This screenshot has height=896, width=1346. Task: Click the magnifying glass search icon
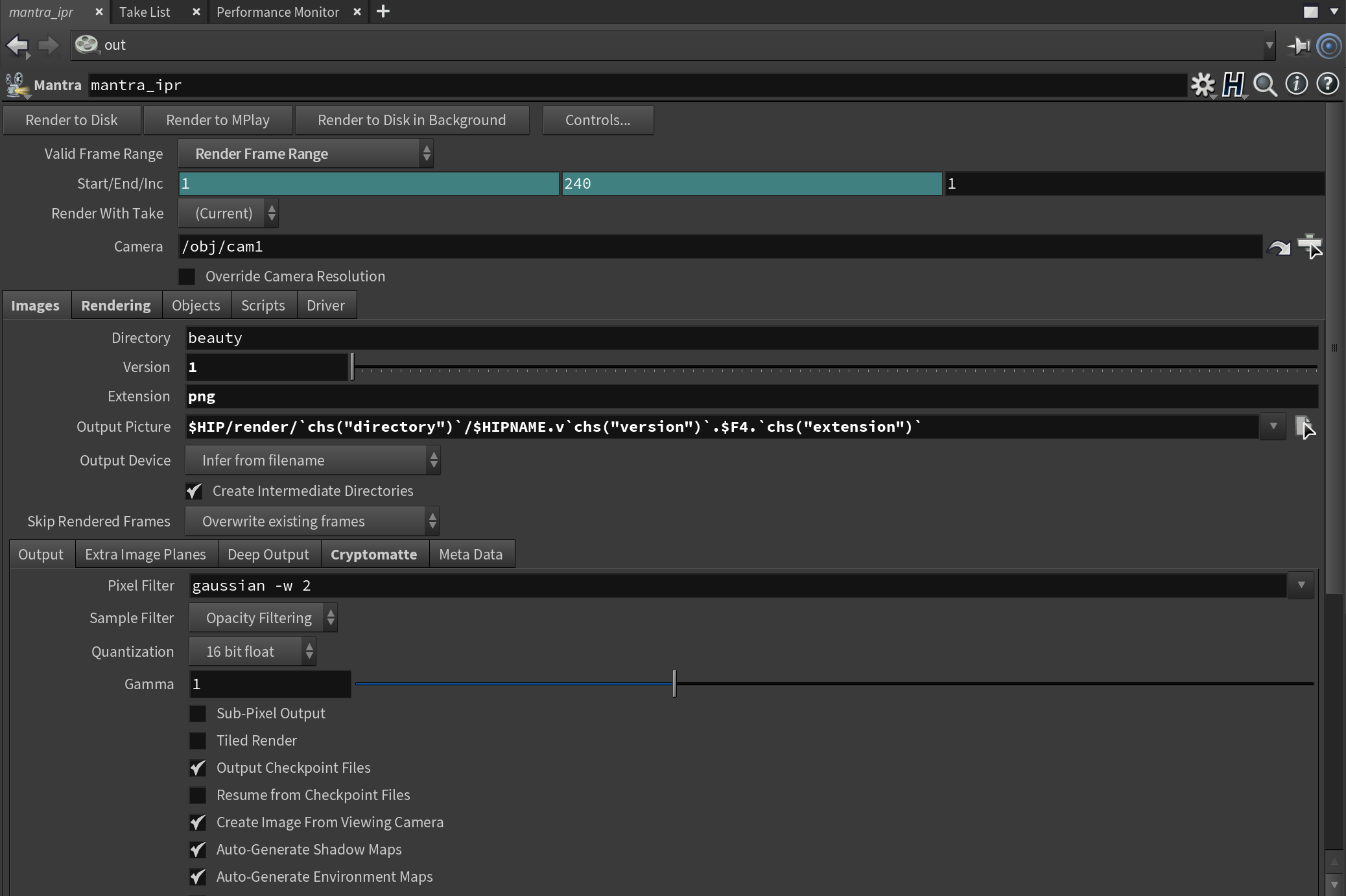1264,85
